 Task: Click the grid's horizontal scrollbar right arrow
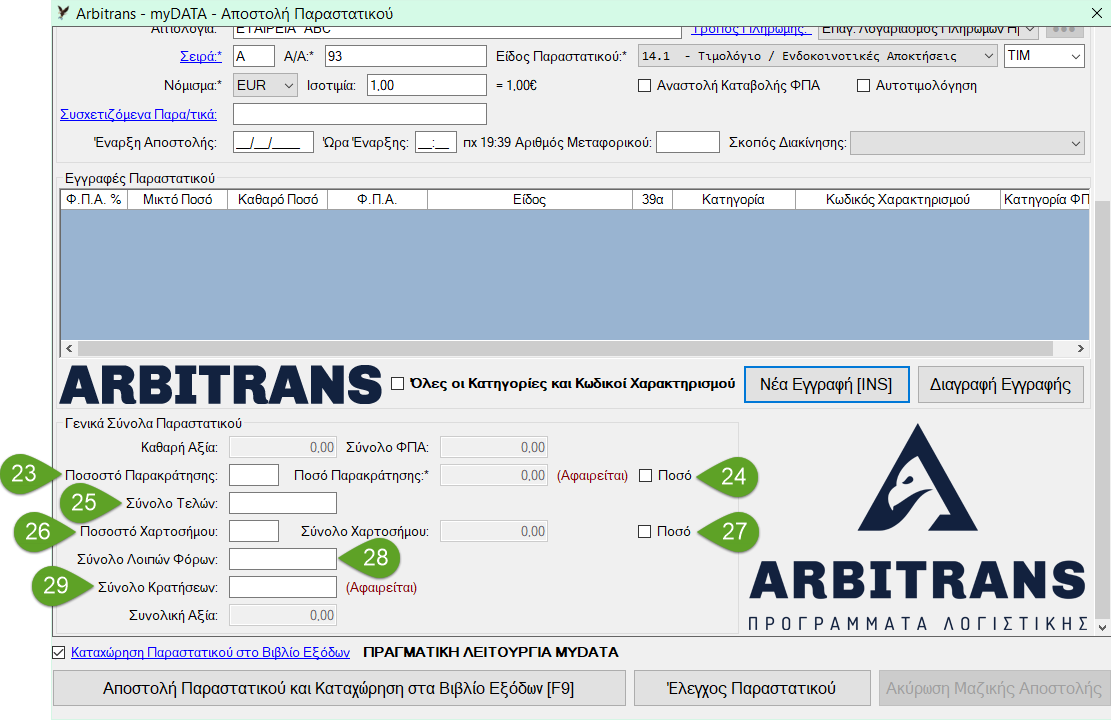click(x=1081, y=349)
